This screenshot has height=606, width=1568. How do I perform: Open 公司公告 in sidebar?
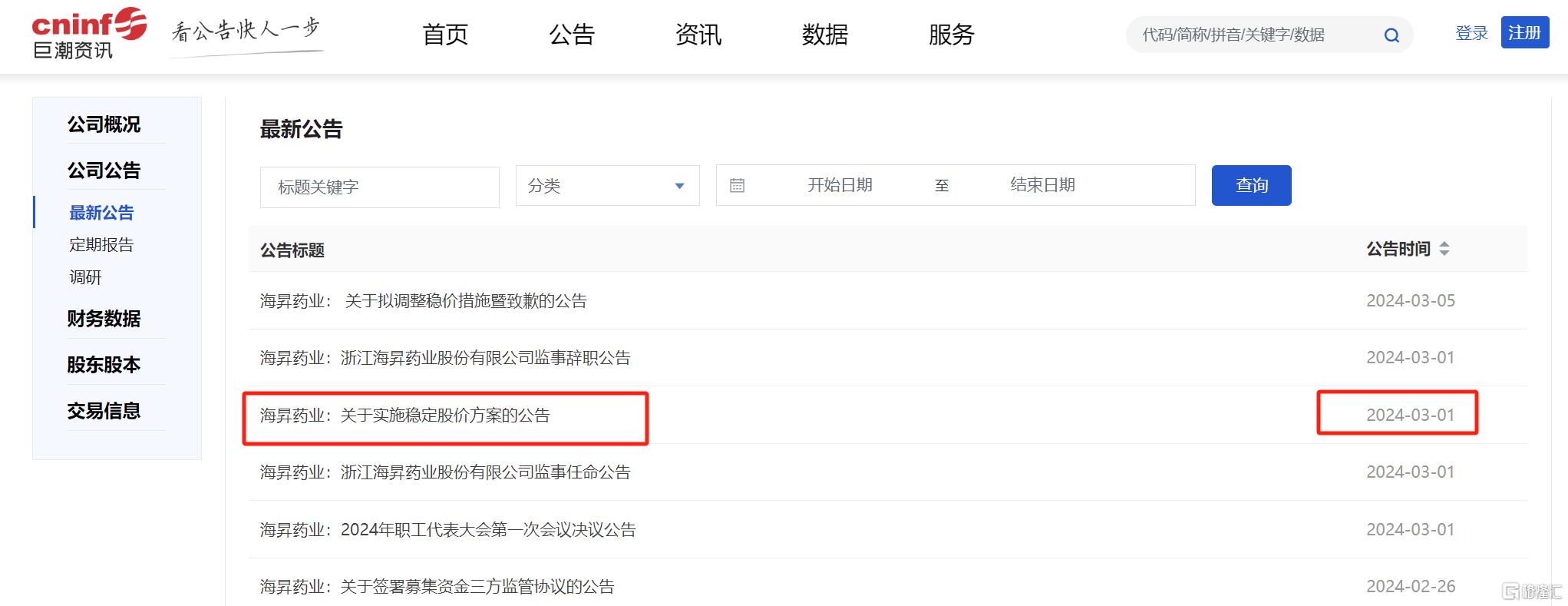click(x=104, y=171)
